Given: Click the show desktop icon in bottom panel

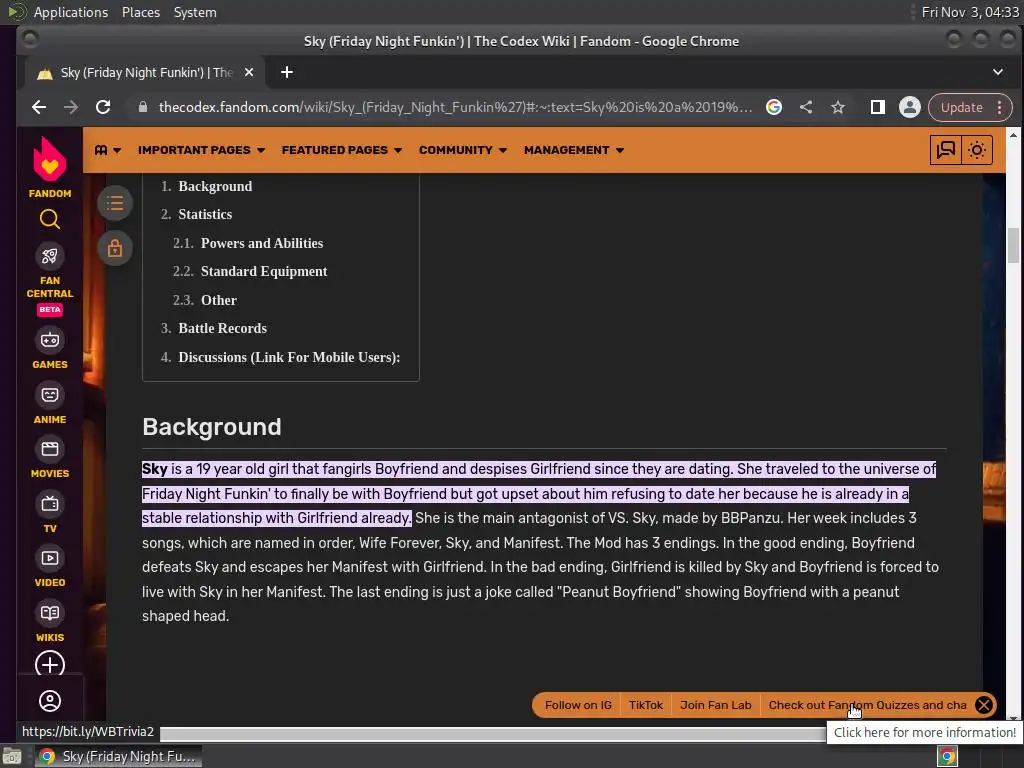Looking at the screenshot, I should tap(12, 757).
